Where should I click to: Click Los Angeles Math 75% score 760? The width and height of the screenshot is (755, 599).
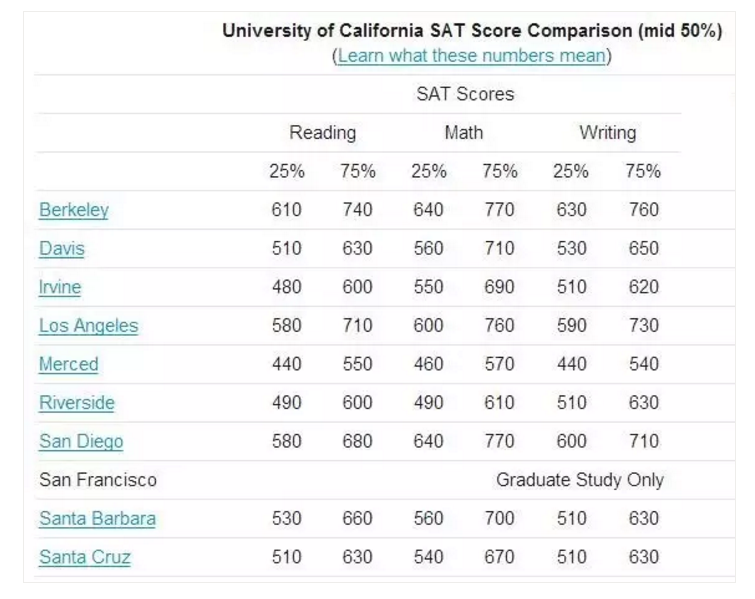tap(500, 326)
